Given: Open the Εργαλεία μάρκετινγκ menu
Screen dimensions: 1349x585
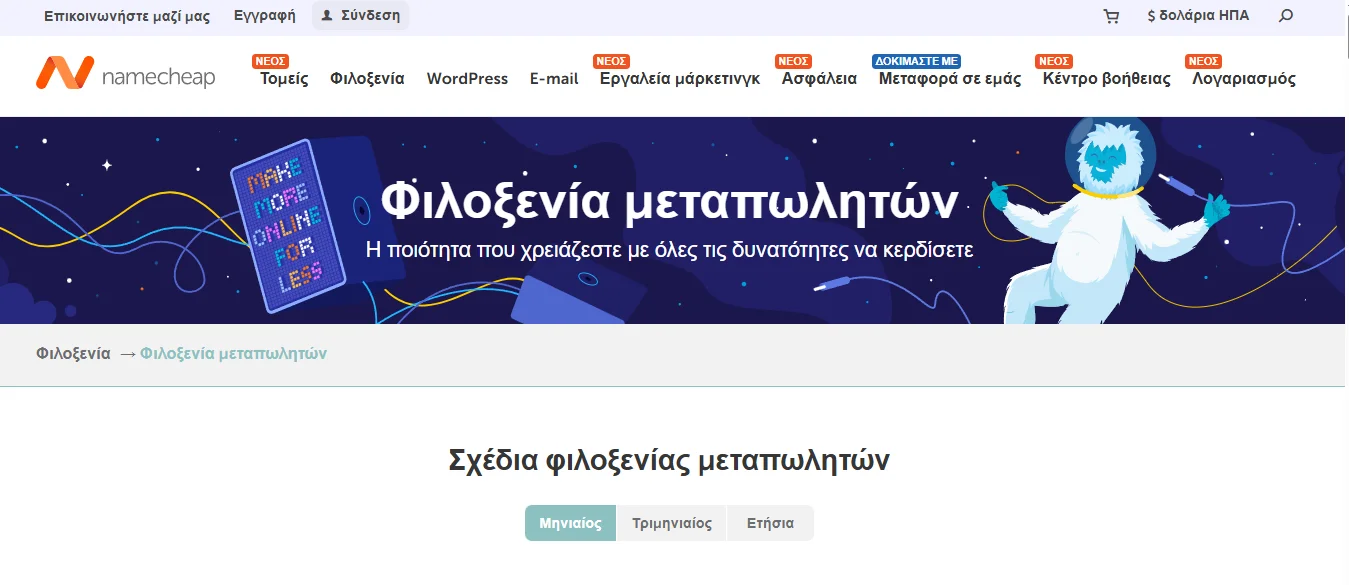Looking at the screenshot, I should (680, 78).
